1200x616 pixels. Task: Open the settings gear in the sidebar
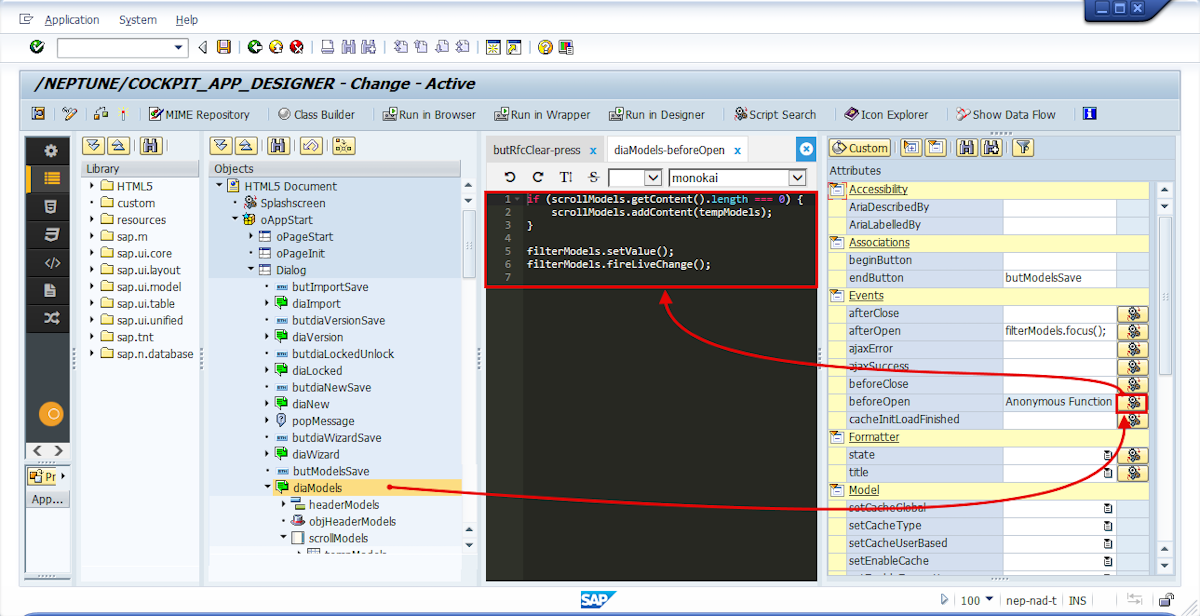(51, 151)
